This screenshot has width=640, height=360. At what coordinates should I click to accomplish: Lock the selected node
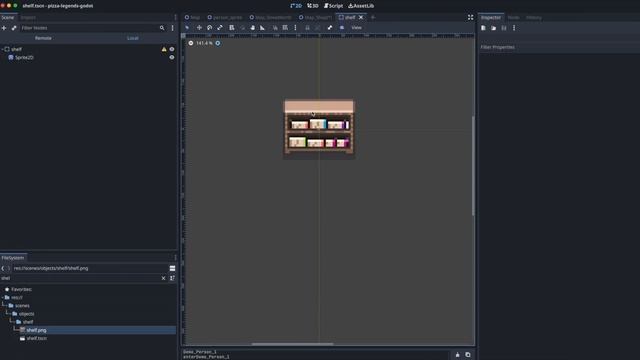307,28
